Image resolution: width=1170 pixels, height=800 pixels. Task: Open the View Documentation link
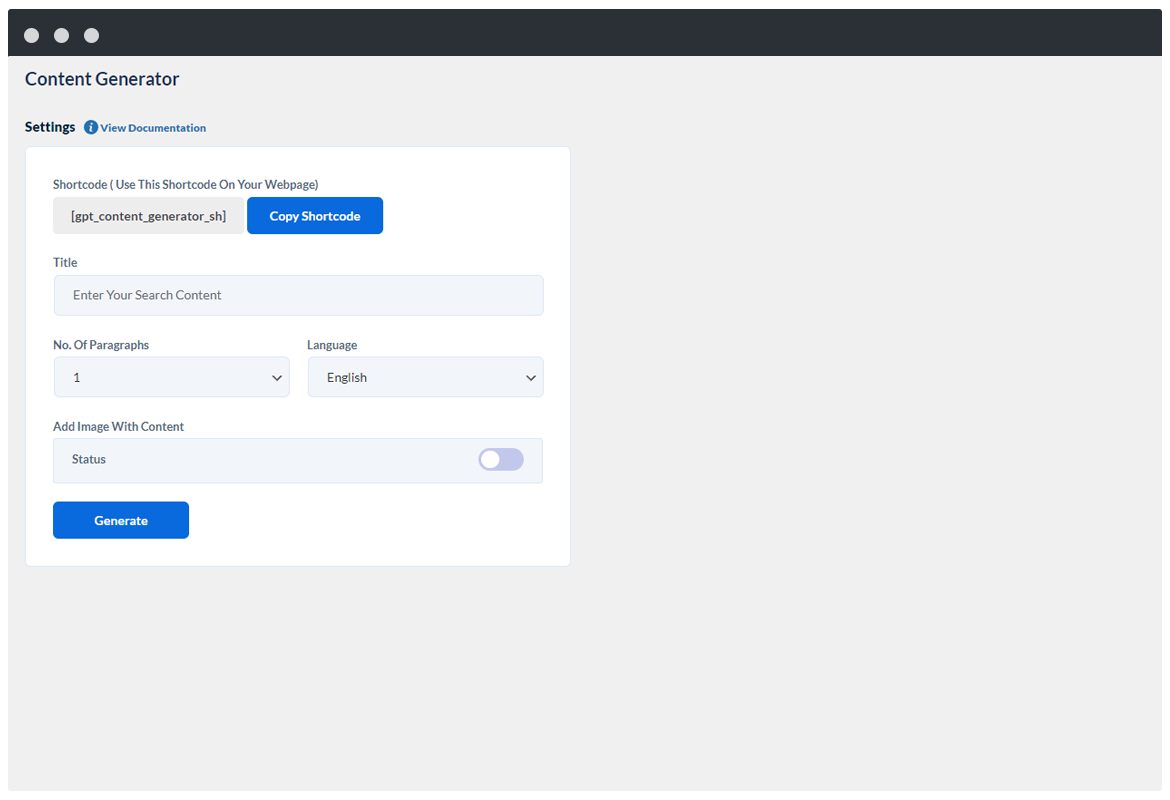click(153, 128)
